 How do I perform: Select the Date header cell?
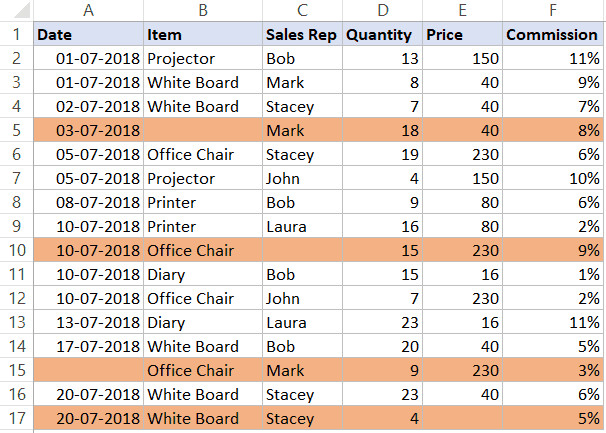pyautogui.click(x=88, y=34)
